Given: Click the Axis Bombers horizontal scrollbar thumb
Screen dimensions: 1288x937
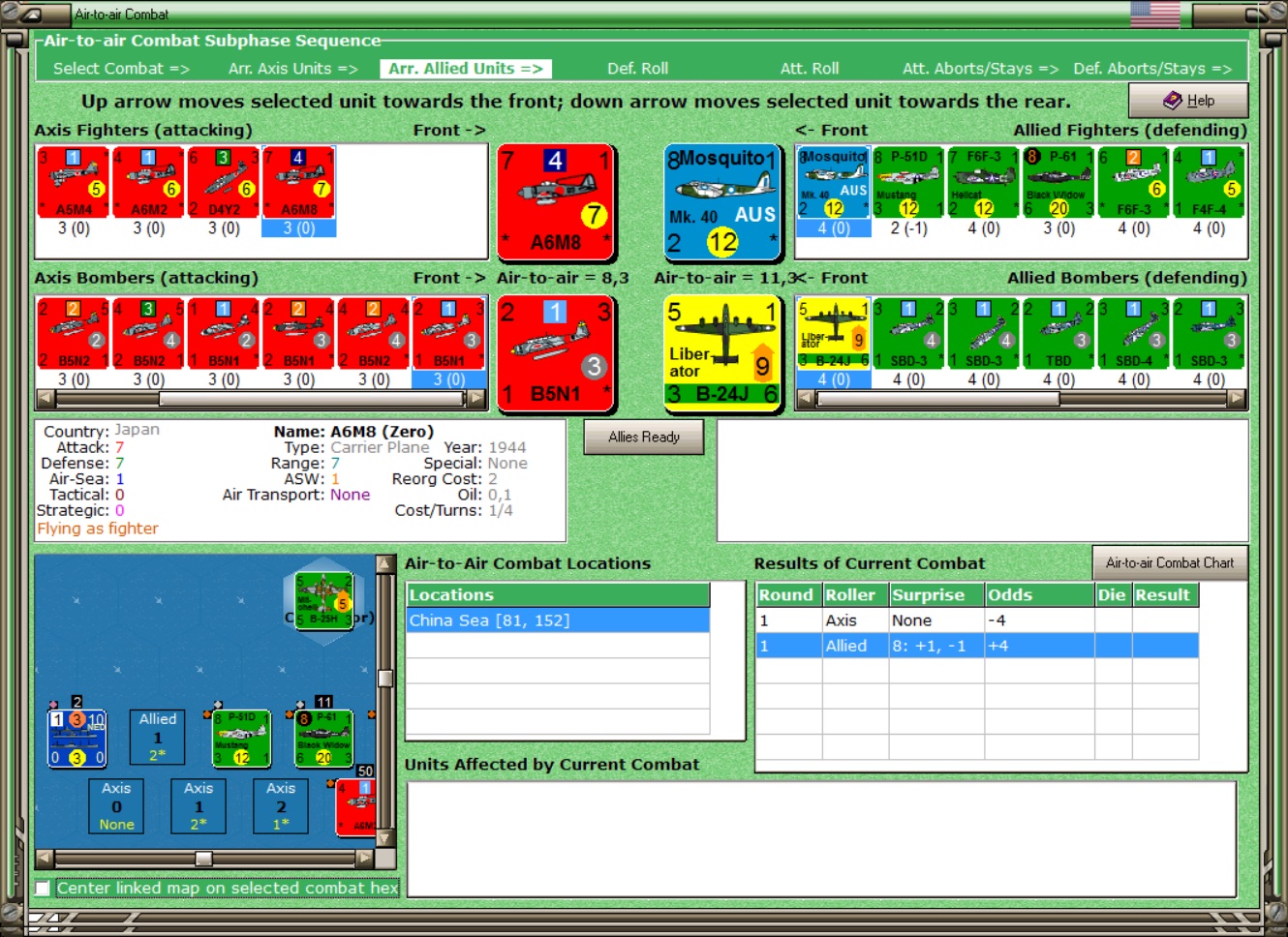Looking at the screenshot, I should tap(313, 398).
